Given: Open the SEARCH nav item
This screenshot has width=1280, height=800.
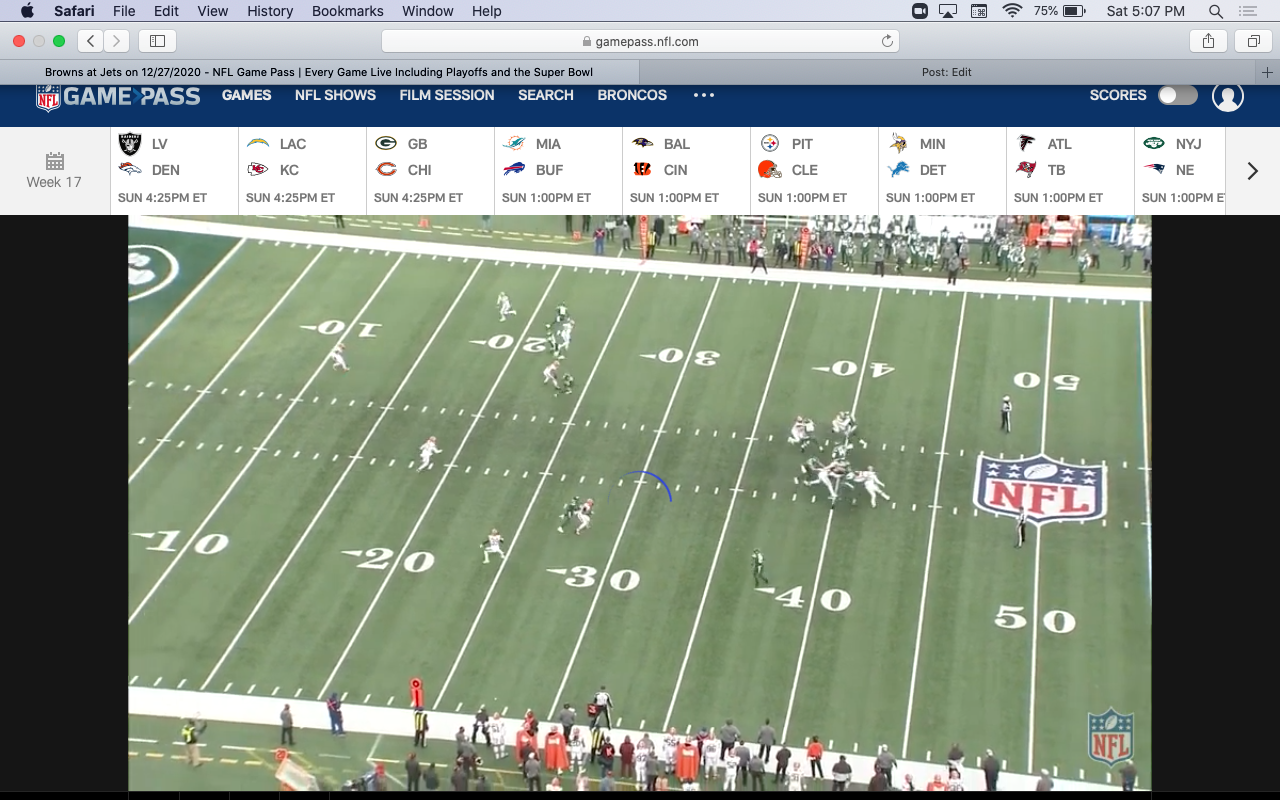Looking at the screenshot, I should 546,95.
